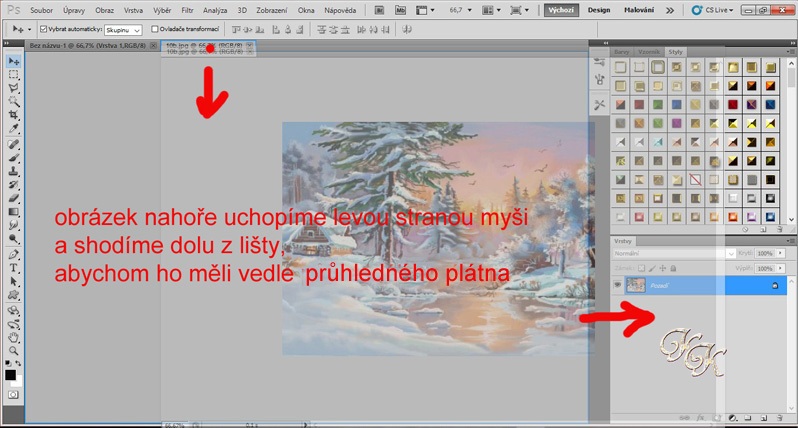Select the Eraser tool
Viewport: 798px width, 428px height.
click(13, 198)
